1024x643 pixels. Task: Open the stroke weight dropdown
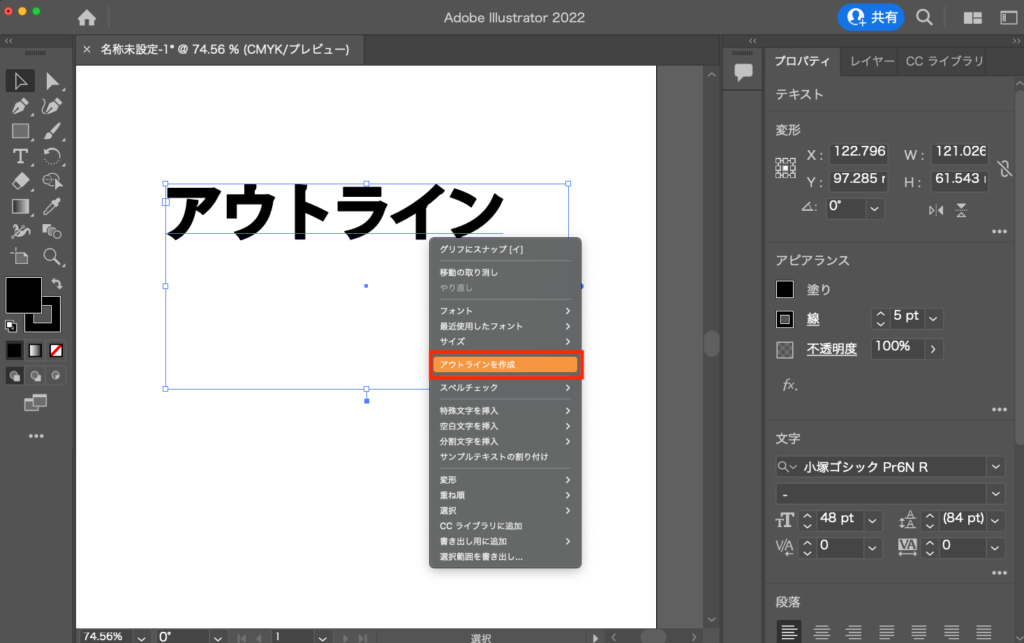pyautogui.click(x=933, y=318)
